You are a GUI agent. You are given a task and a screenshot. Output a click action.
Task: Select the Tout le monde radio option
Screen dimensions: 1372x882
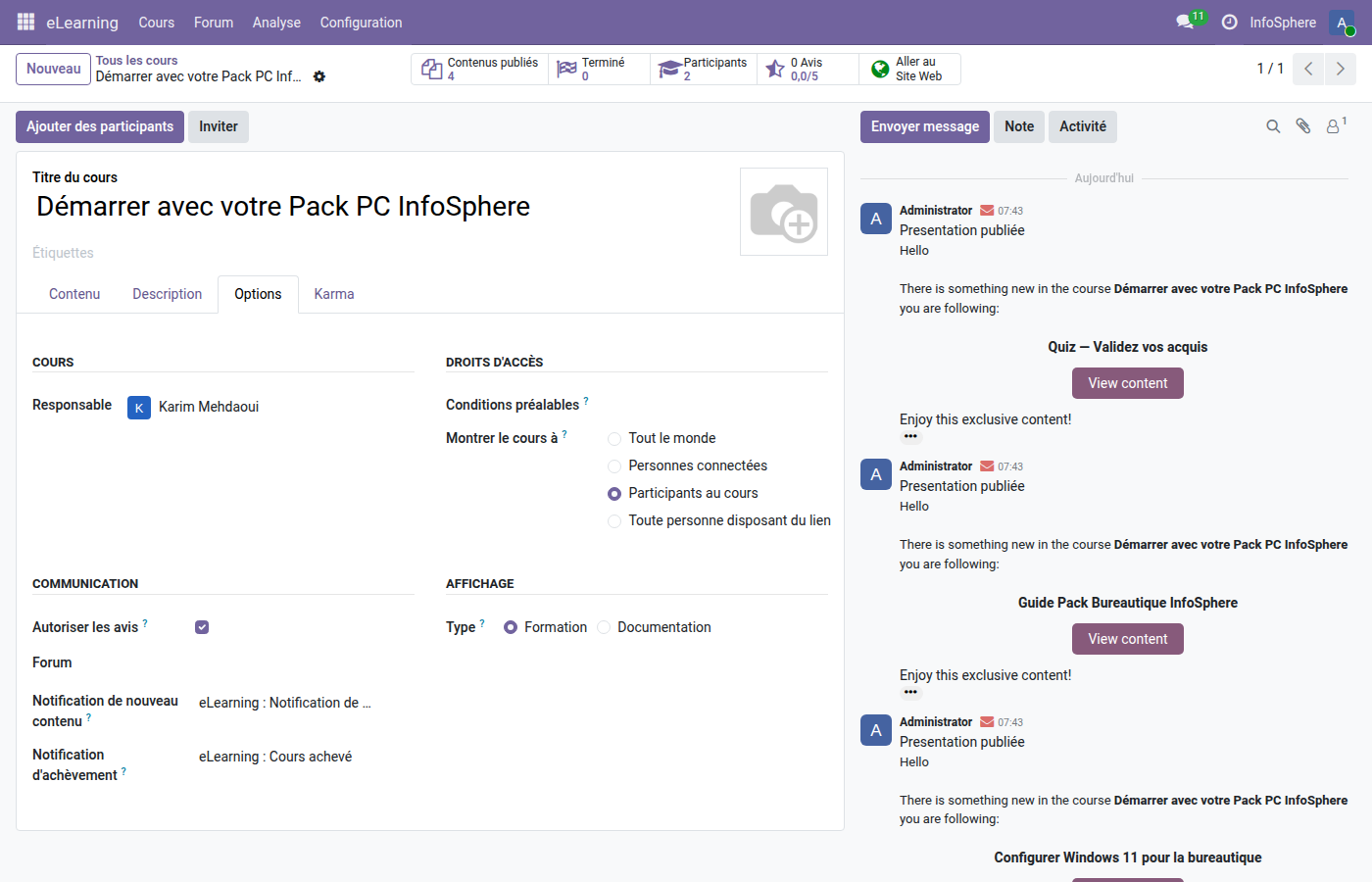(613, 438)
